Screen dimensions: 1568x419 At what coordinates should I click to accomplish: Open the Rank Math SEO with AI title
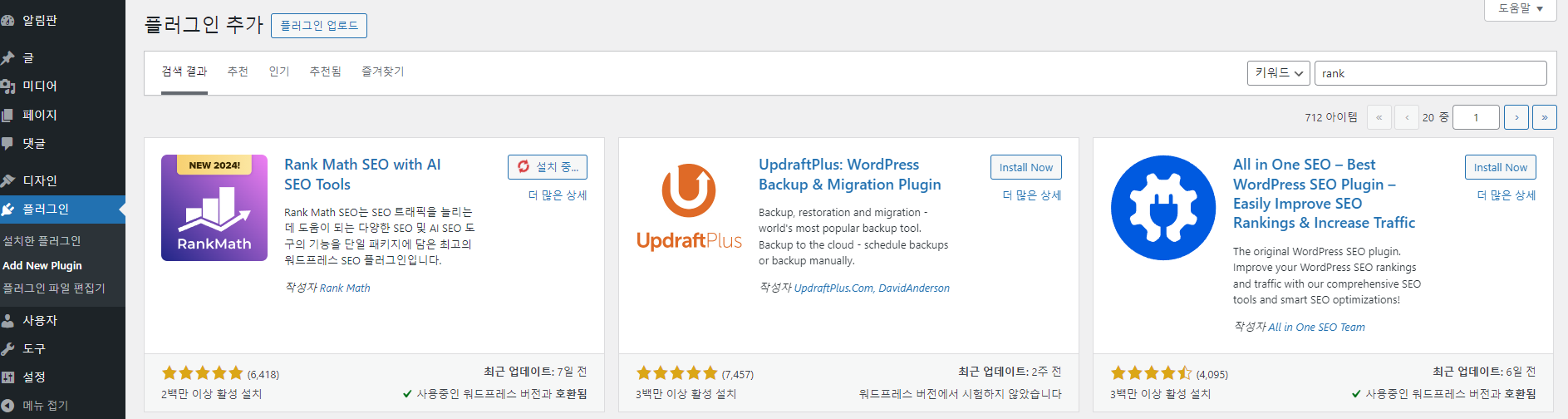pyautogui.click(x=362, y=175)
